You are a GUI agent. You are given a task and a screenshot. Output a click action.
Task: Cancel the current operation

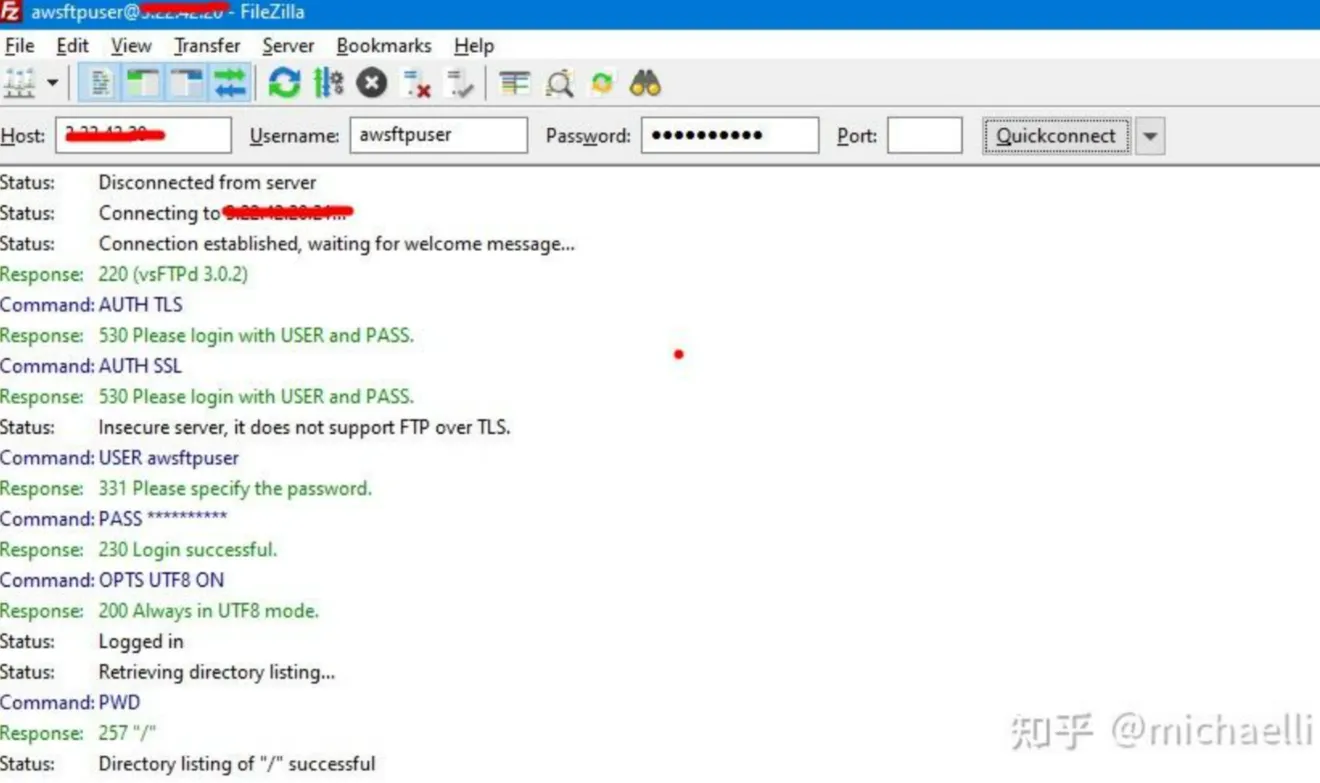[x=372, y=84]
